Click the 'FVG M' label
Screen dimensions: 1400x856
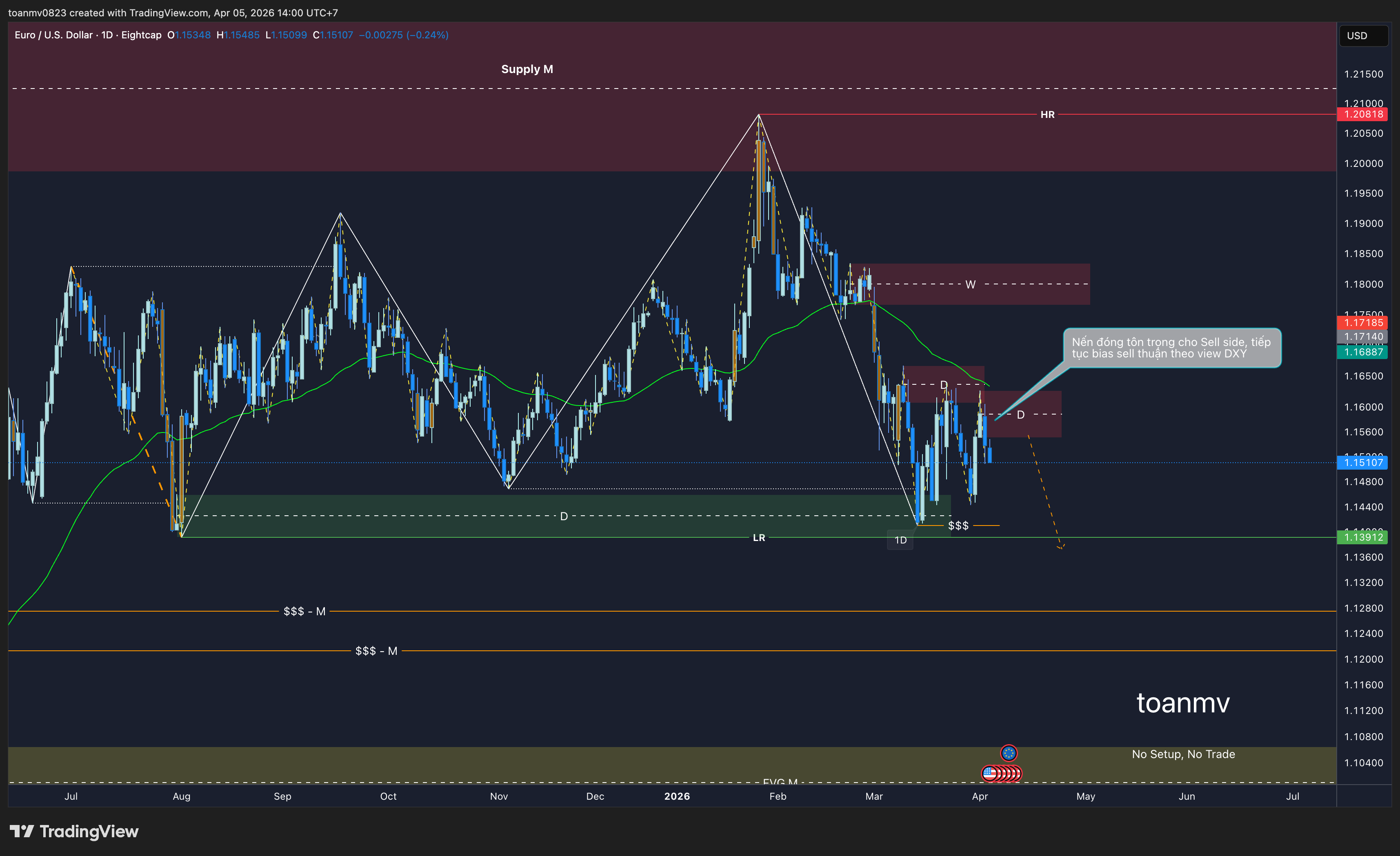780,782
